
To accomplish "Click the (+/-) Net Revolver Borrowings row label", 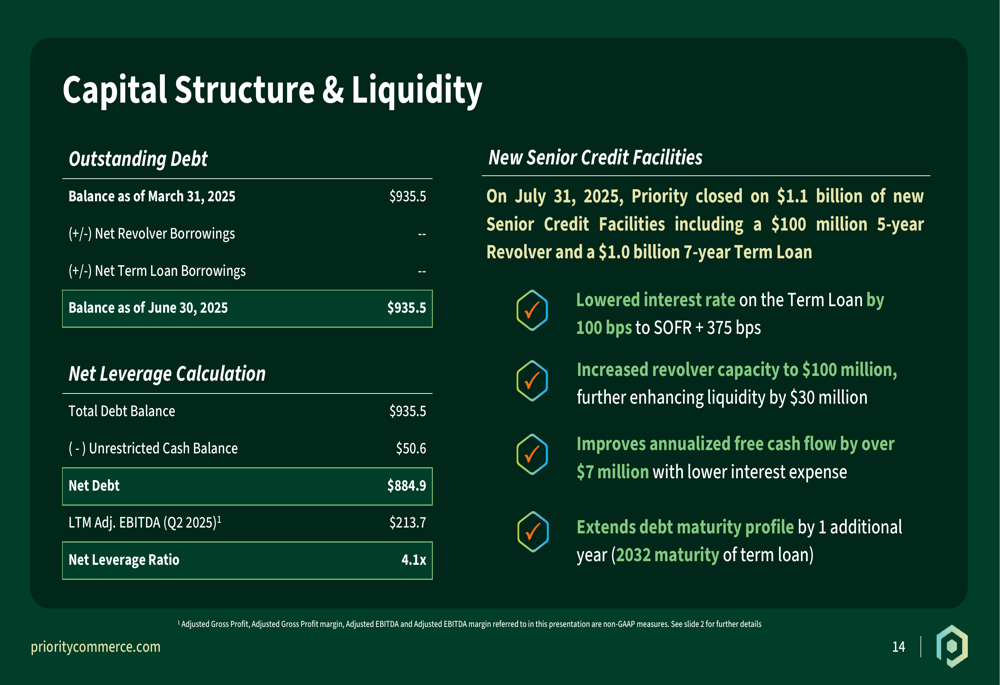I will [x=152, y=234].
